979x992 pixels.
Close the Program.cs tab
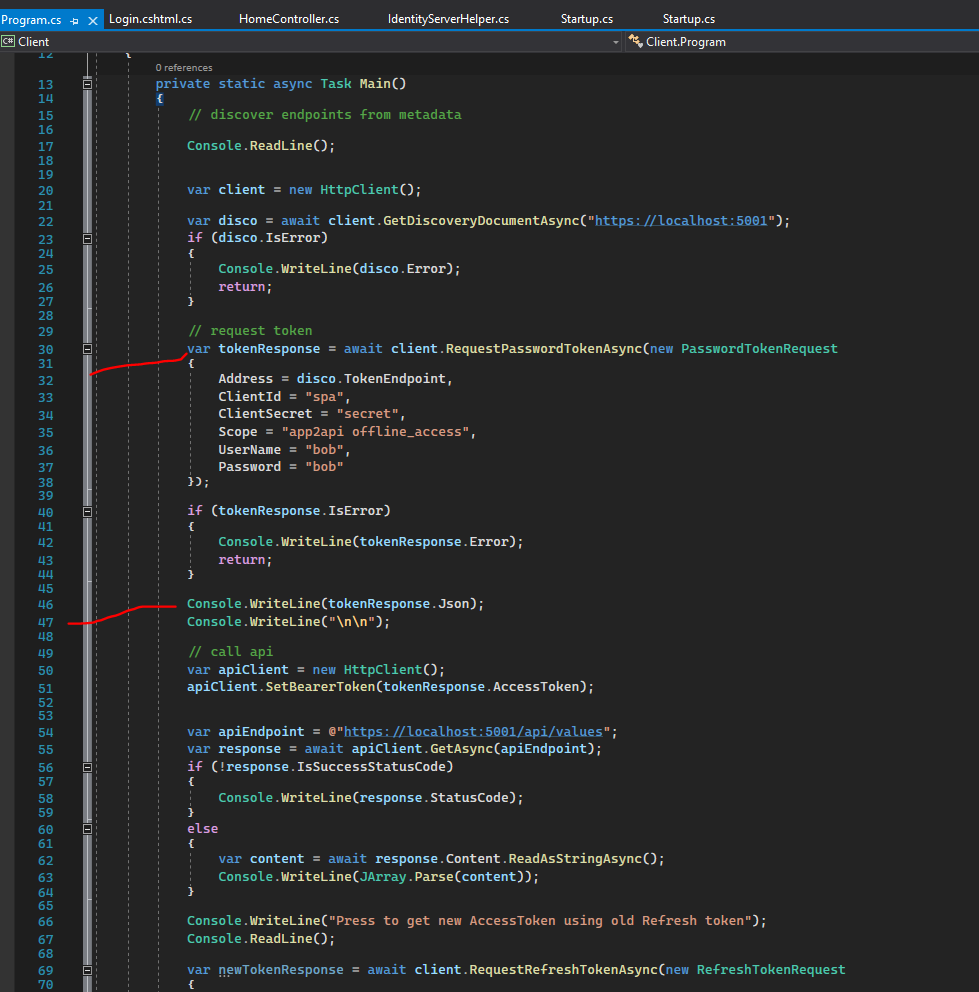pyautogui.click(x=94, y=17)
